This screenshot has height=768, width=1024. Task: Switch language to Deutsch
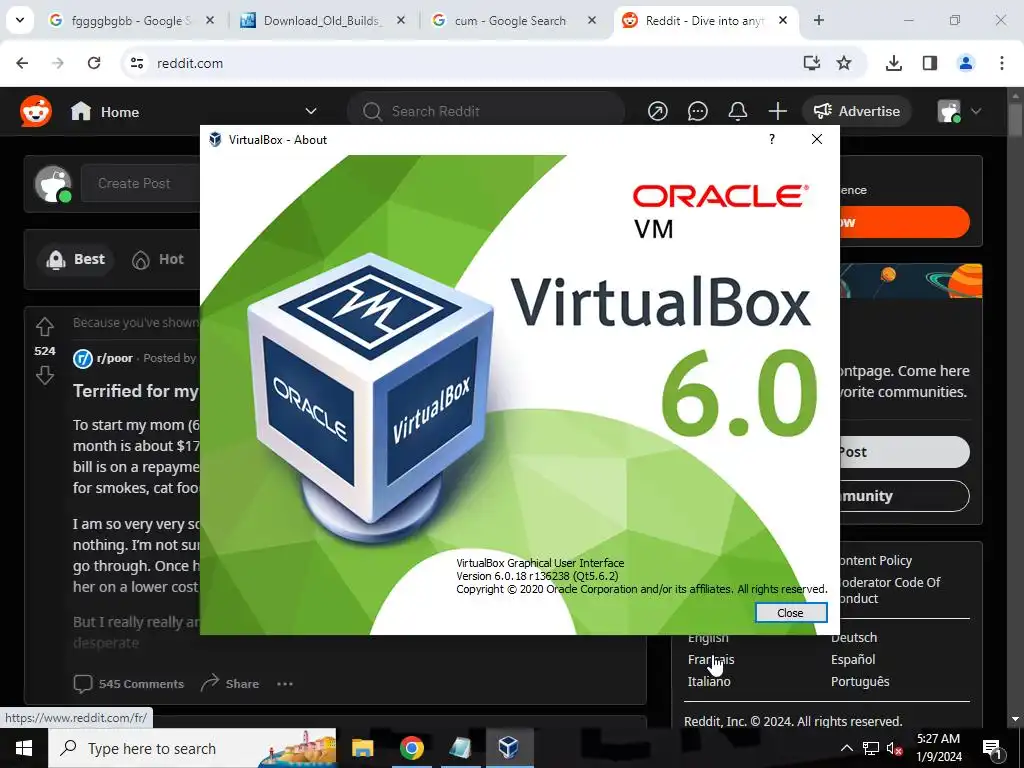pos(854,638)
